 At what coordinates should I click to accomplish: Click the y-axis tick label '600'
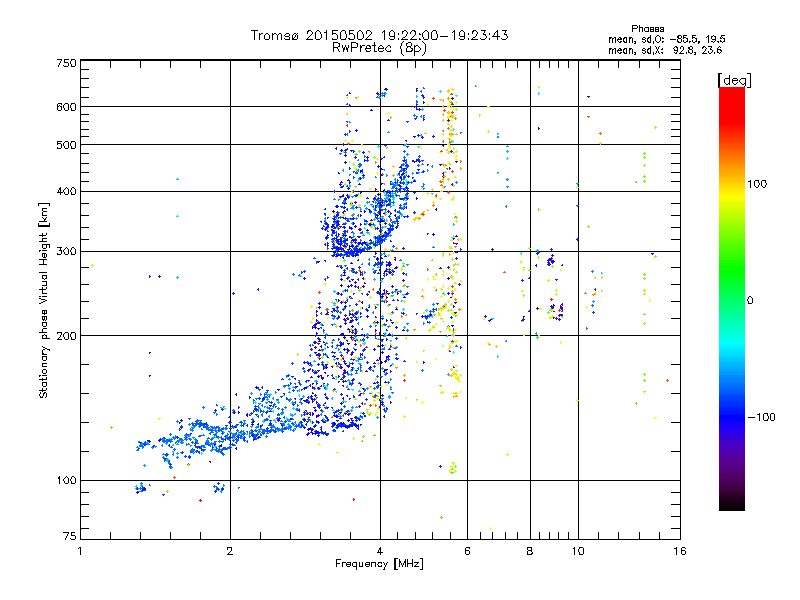66,107
